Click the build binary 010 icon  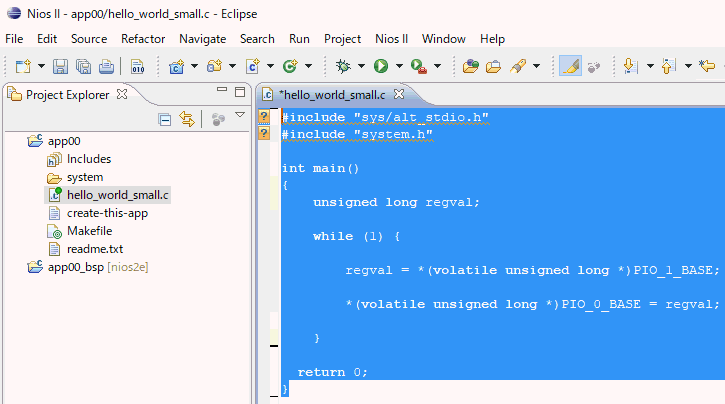(137, 67)
